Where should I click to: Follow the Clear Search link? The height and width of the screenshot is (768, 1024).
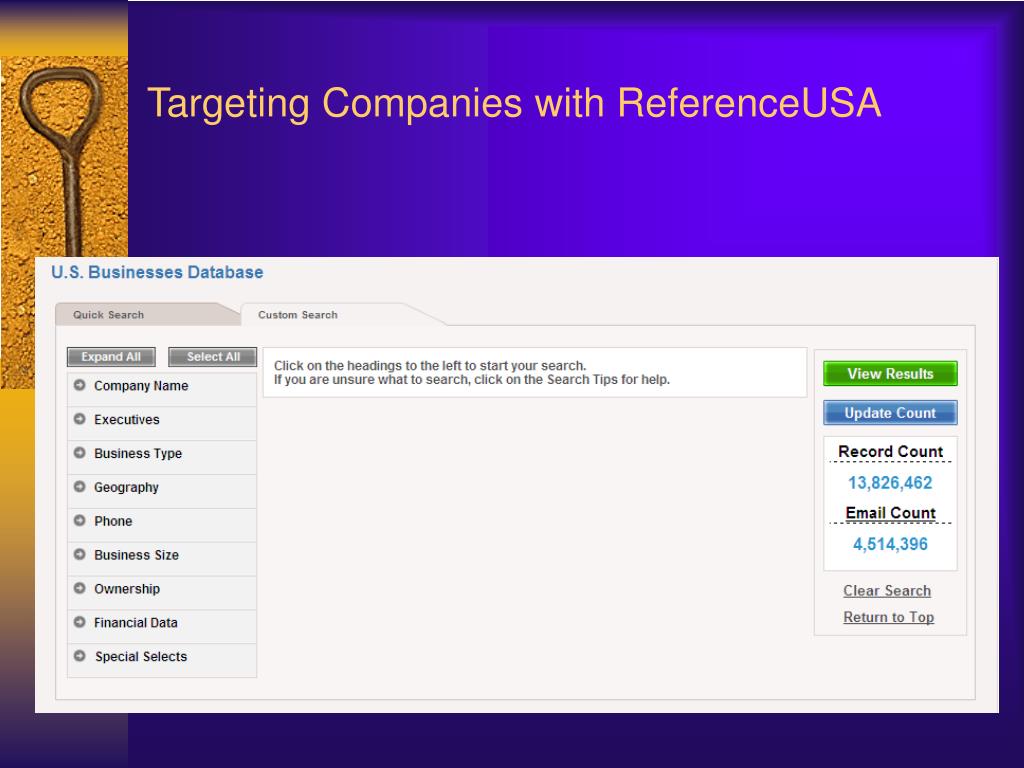tap(887, 590)
